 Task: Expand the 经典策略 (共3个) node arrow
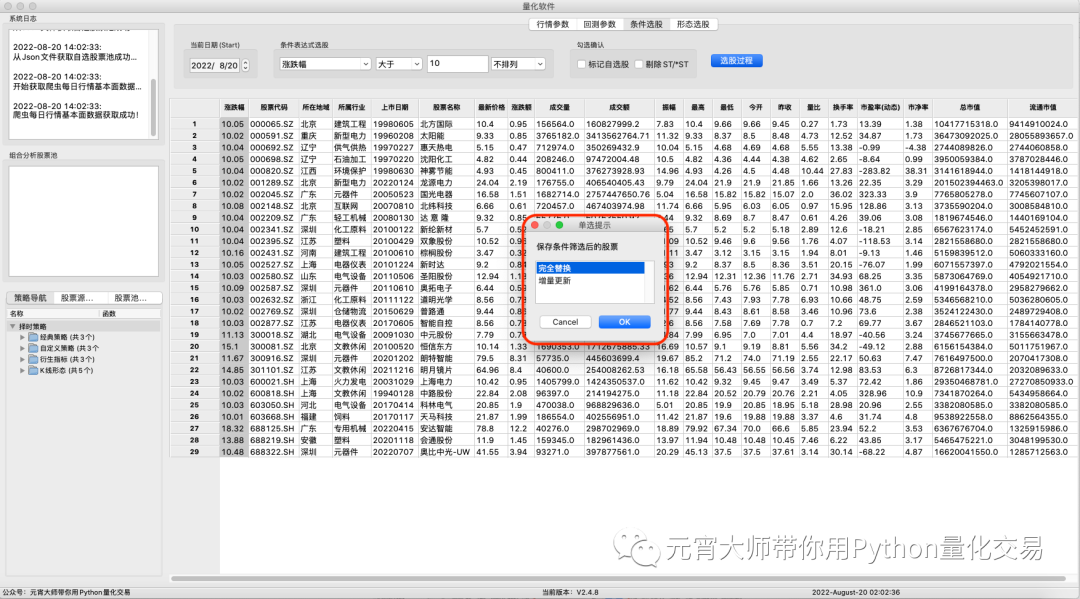[22, 337]
